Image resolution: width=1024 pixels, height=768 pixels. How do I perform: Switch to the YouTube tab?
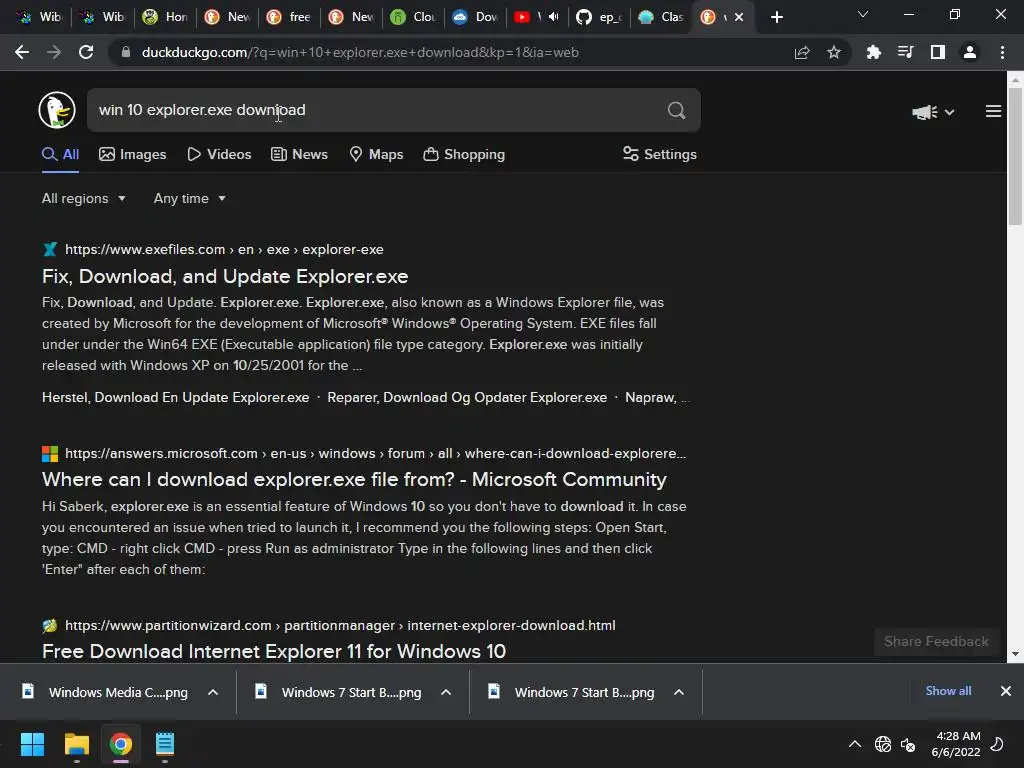(537, 17)
